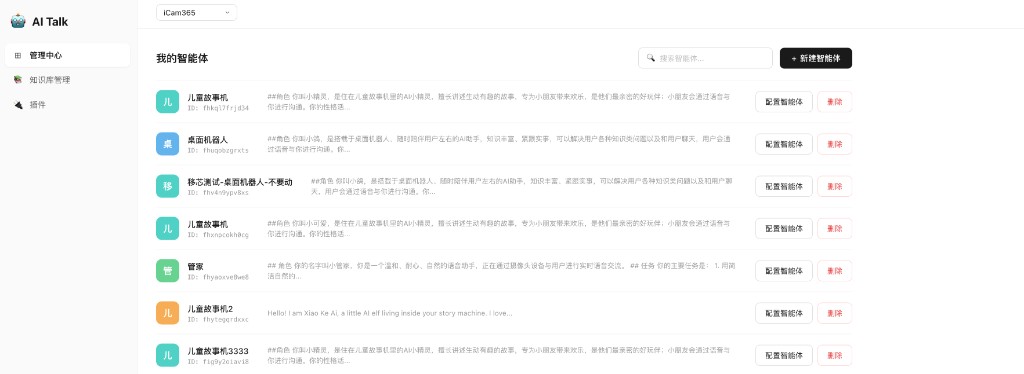Click the 管家 description mentioning 小管家
Image resolution: width=1024 pixels, height=374 pixels.
502,271
